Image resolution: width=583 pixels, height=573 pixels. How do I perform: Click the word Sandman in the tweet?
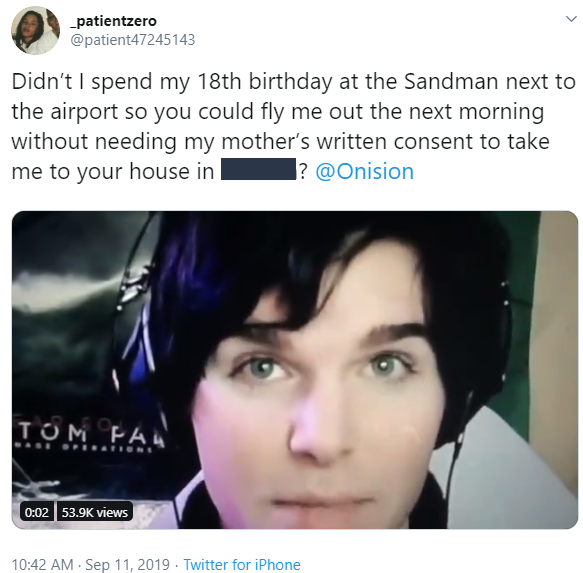point(451,81)
